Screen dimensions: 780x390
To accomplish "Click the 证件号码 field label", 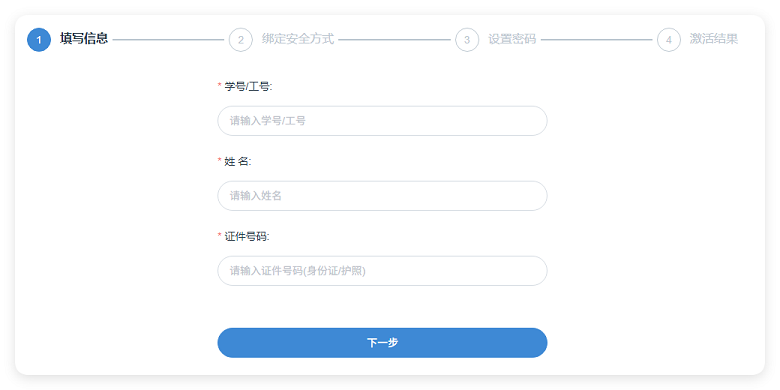I will pos(247,237).
